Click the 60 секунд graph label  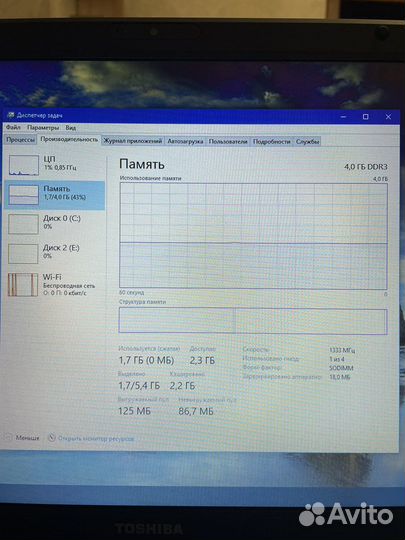(x=132, y=292)
